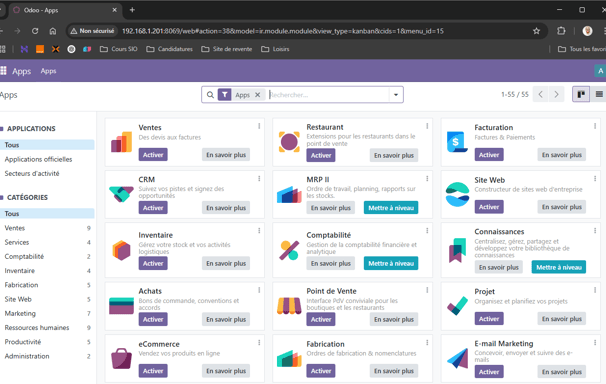Click the browser address bar URL
606x384 pixels.
283,31
